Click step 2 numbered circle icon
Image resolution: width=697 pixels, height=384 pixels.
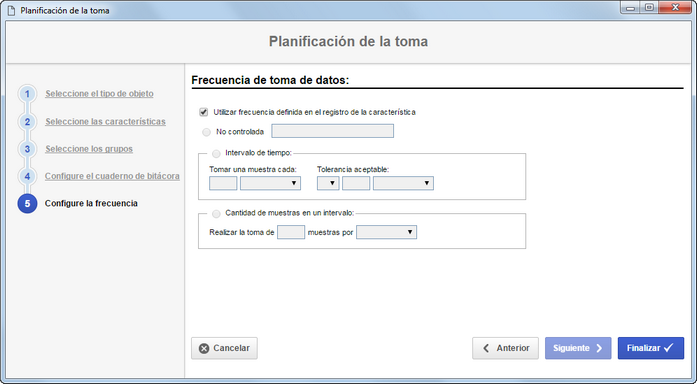tap(27, 122)
